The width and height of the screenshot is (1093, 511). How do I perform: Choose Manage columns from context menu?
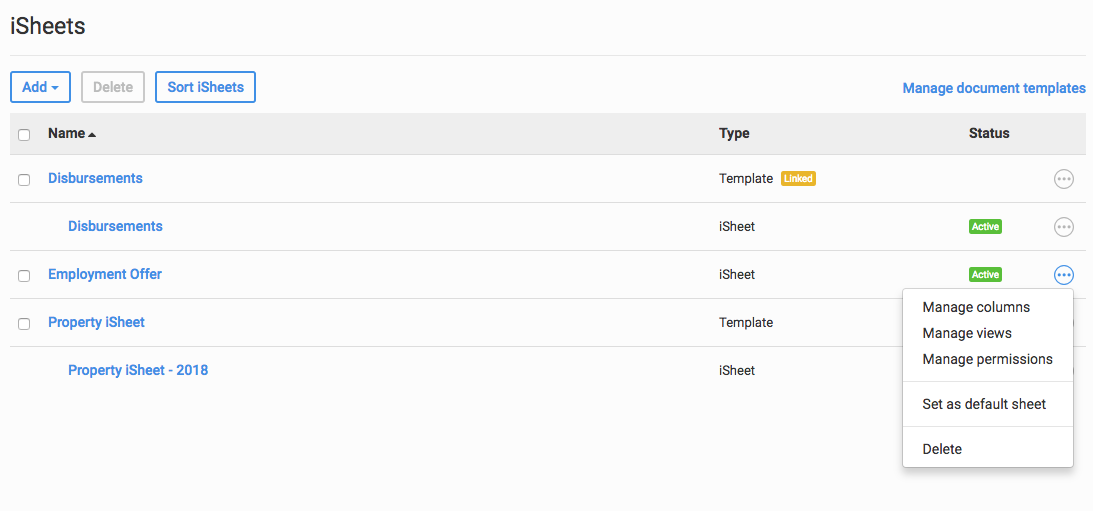pos(976,307)
